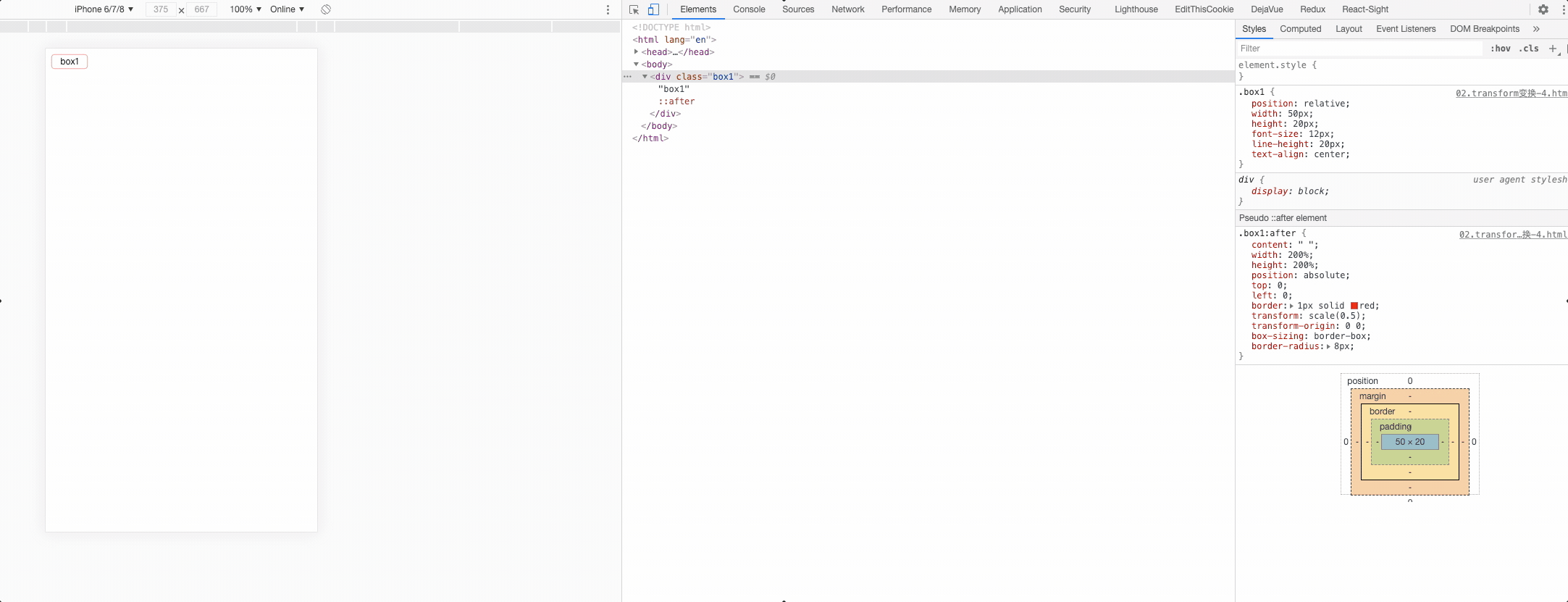Click the styles Filter input field
This screenshot has height=602, width=1568.
(x=1358, y=49)
